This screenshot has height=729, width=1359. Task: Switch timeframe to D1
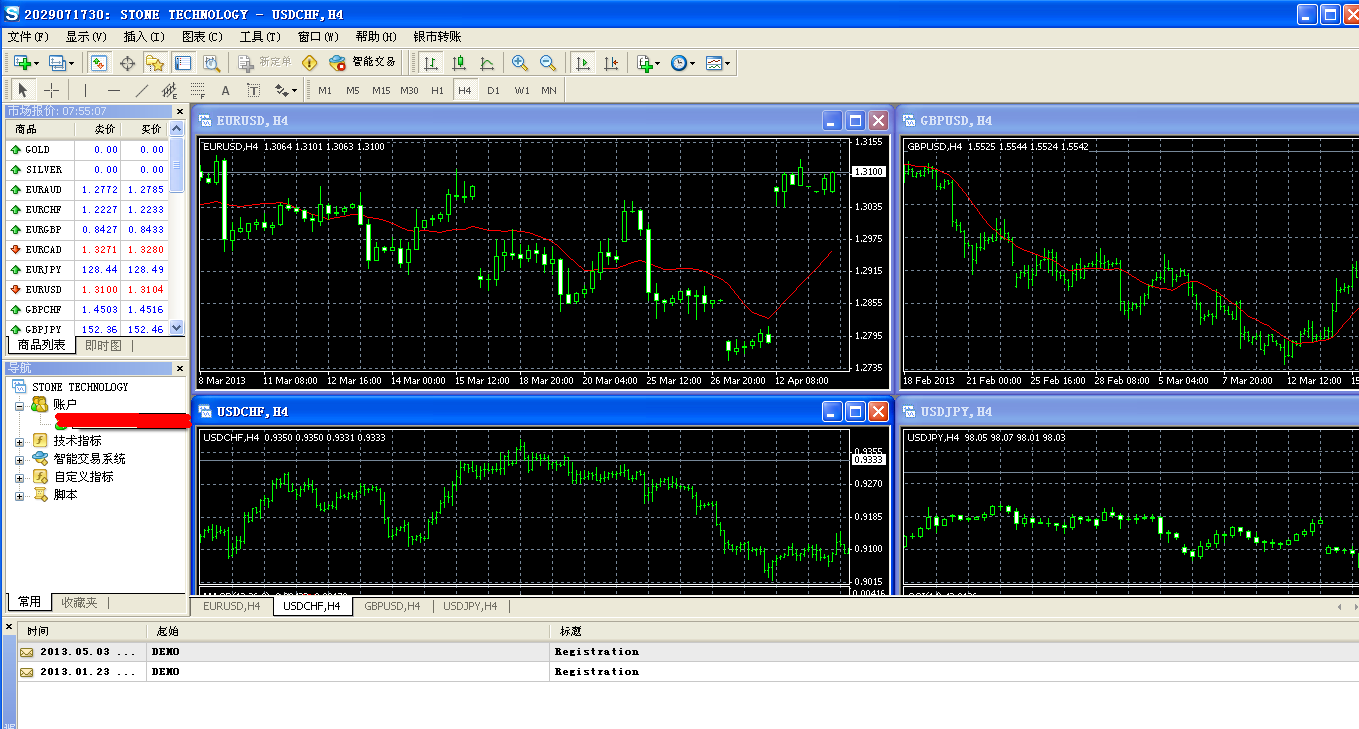(493, 90)
